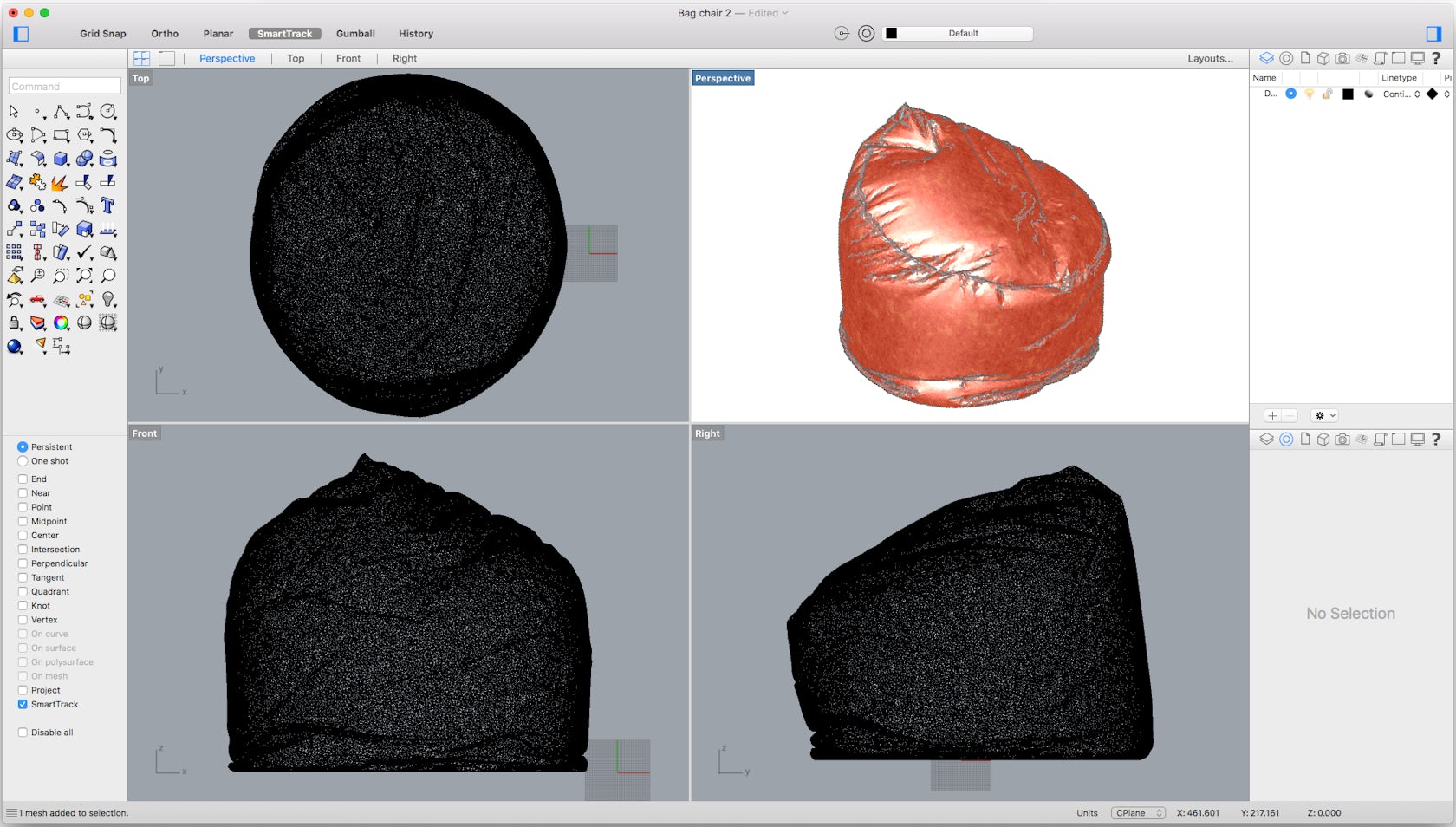Viewport: 1456px width, 827px height.
Task: Pick the Circle drawing tool
Action: click(x=107, y=112)
